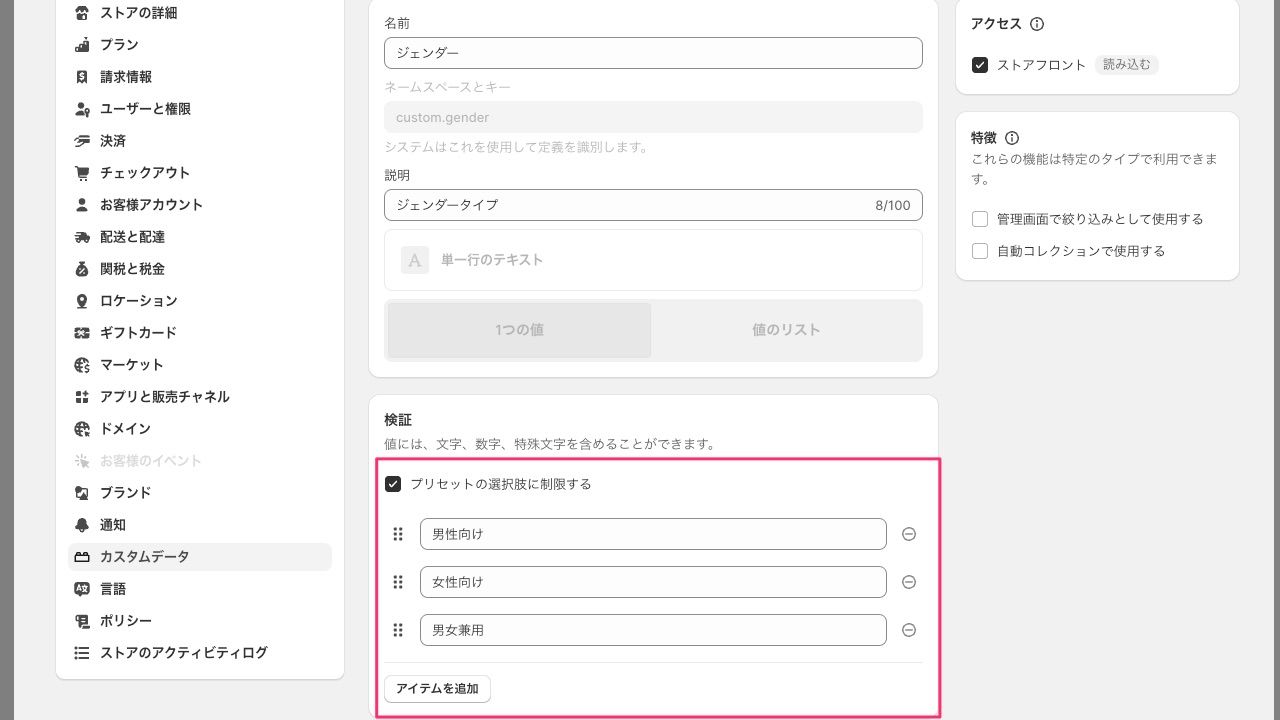Click the ストアのアクティビティログ list icon

pos(82,653)
